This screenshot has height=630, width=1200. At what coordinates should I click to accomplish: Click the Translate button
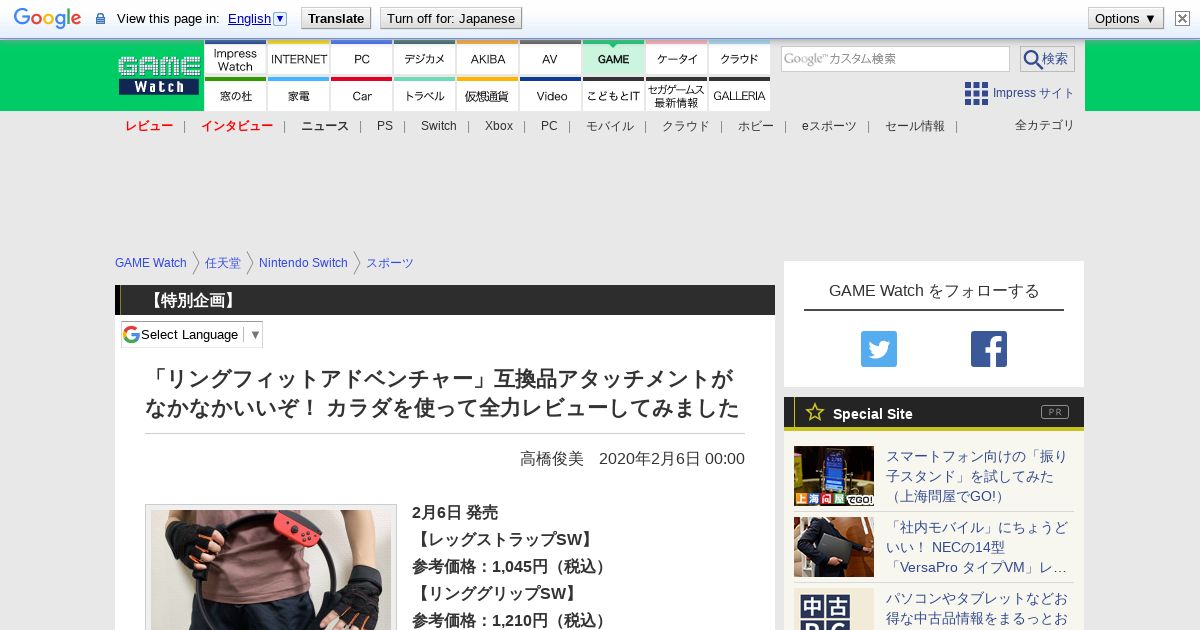[x=335, y=18]
